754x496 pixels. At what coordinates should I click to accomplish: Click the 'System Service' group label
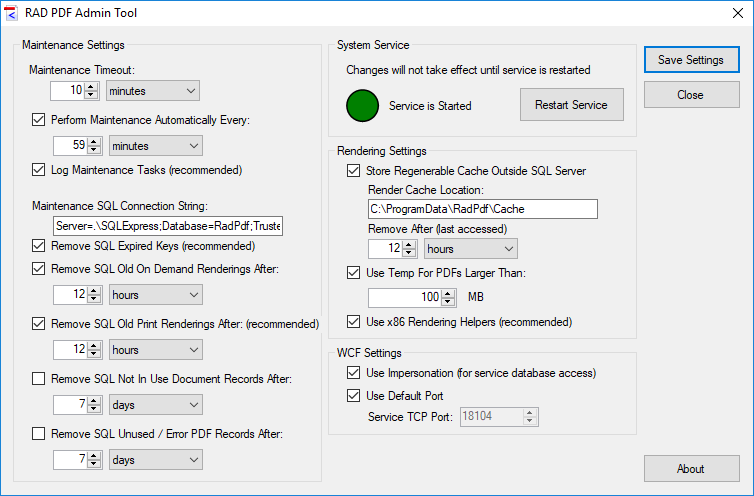pyautogui.click(x=373, y=45)
